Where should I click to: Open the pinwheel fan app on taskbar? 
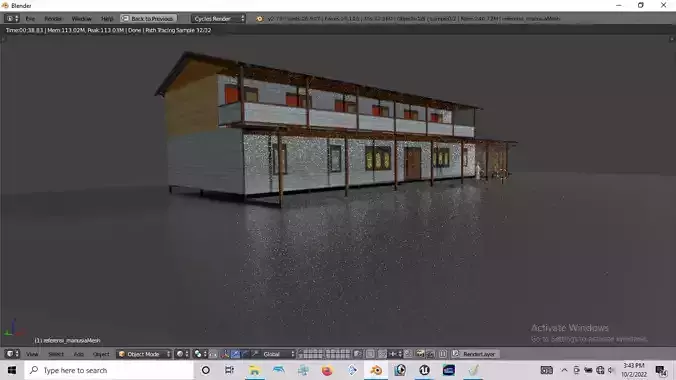[x=303, y=370]
